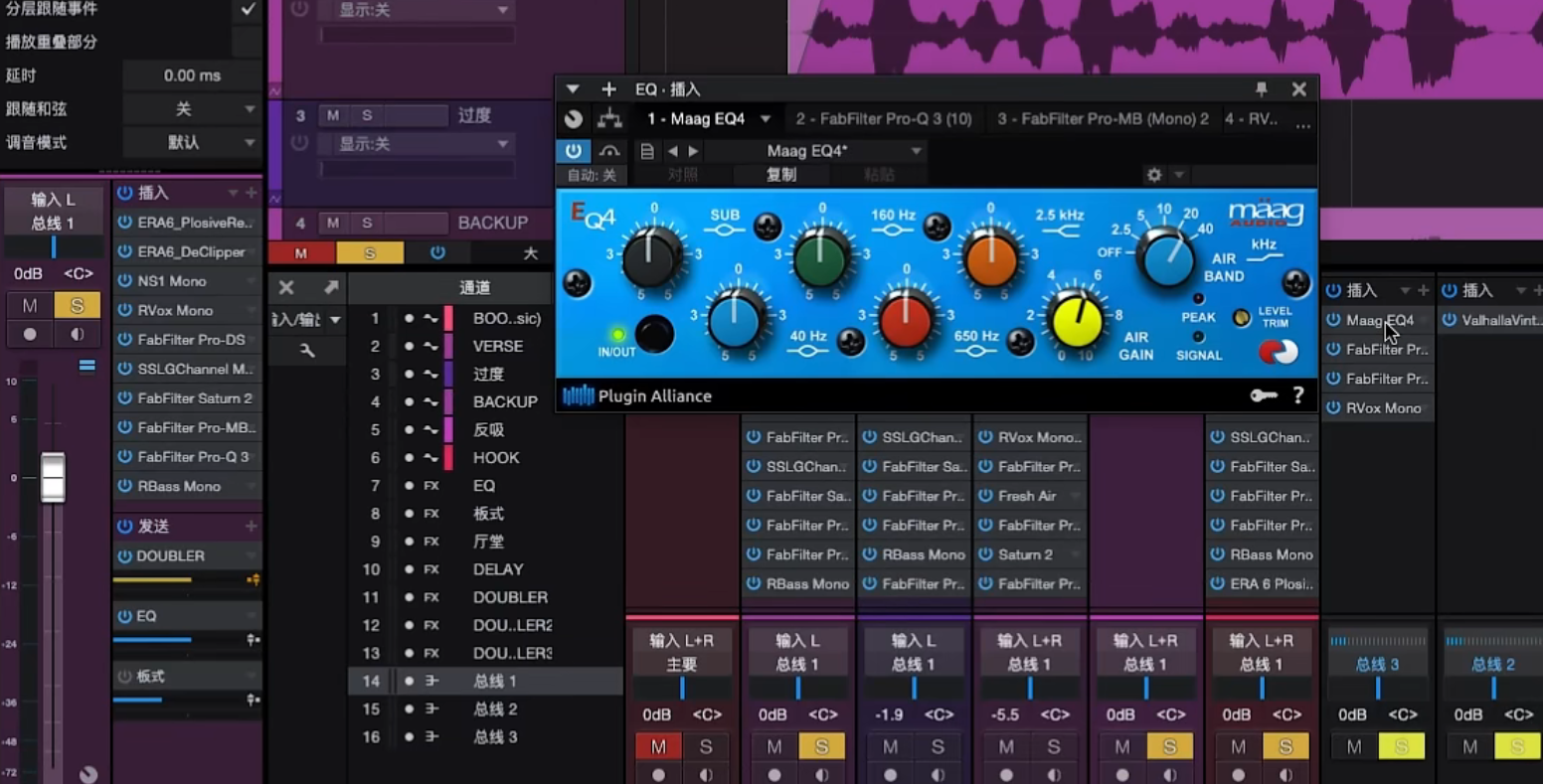
Task: Add a new insert with the plus icon
Action: [608, 89]
